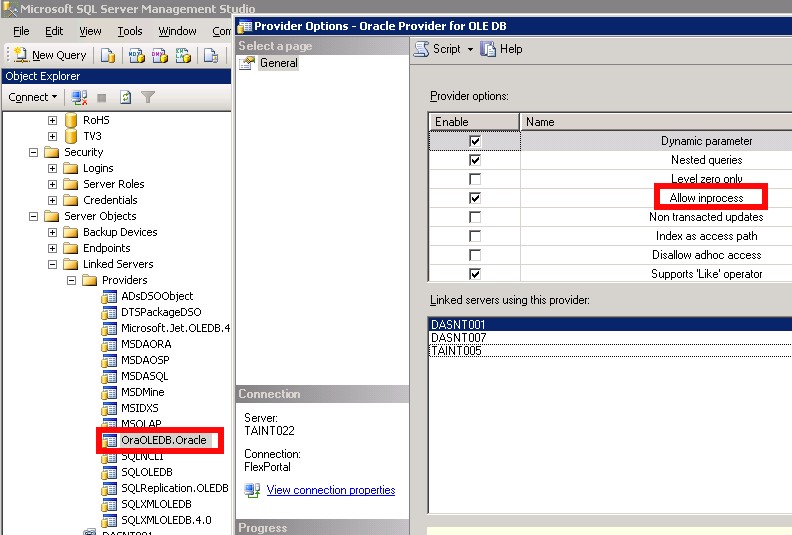Viewport: 792px width, 535px height.
Task: Expand the Logins folder
Action: click(x=53, y=168)
